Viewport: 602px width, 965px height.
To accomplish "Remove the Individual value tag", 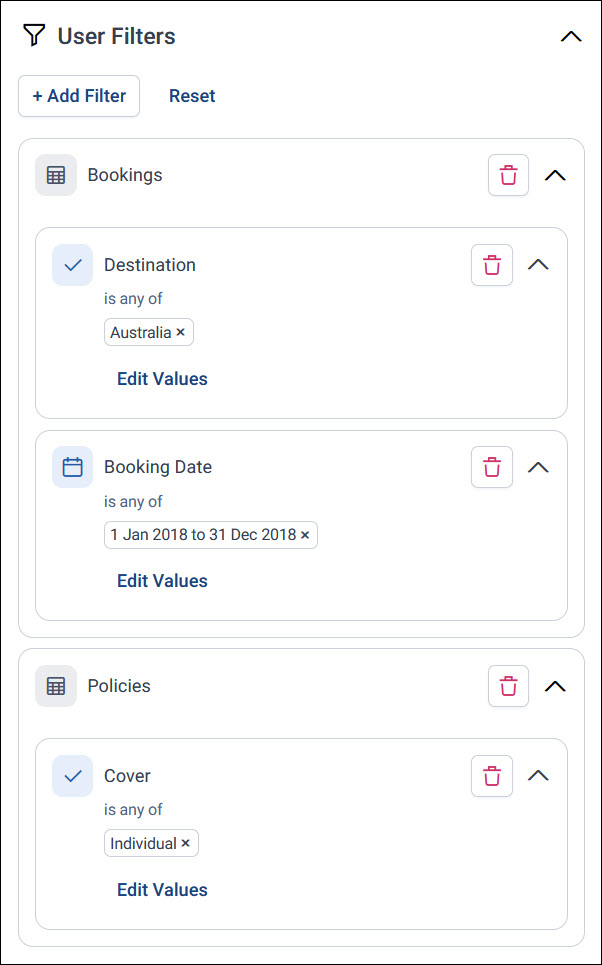I will point(185,843).
